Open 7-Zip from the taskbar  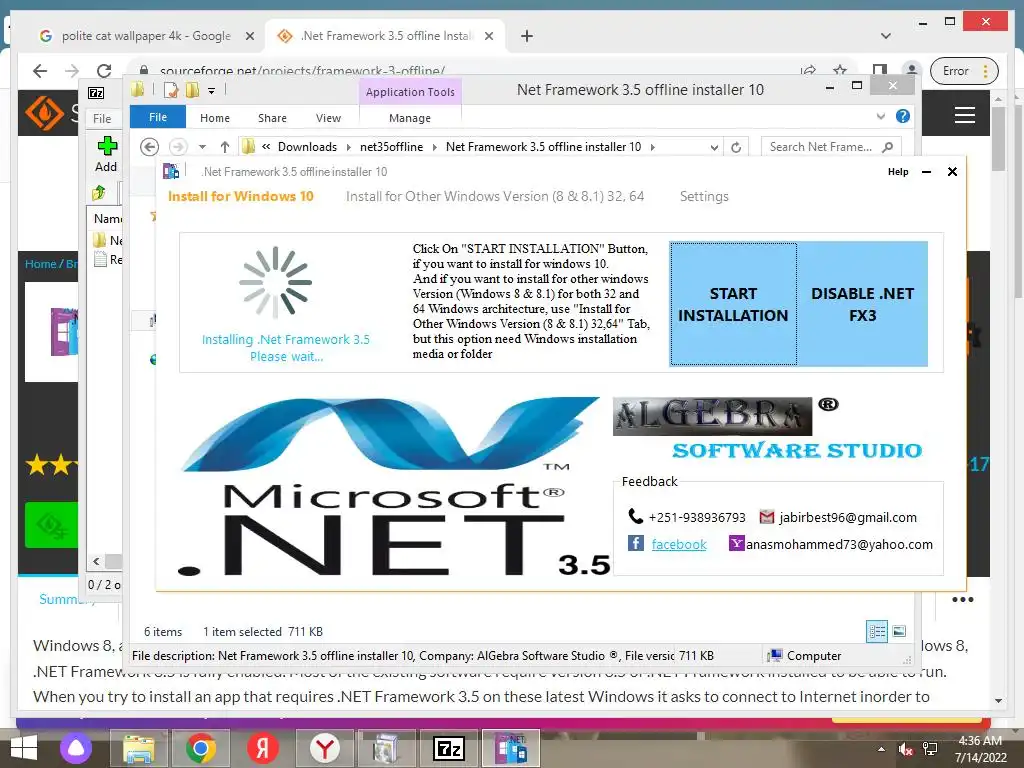click(448, 748)
